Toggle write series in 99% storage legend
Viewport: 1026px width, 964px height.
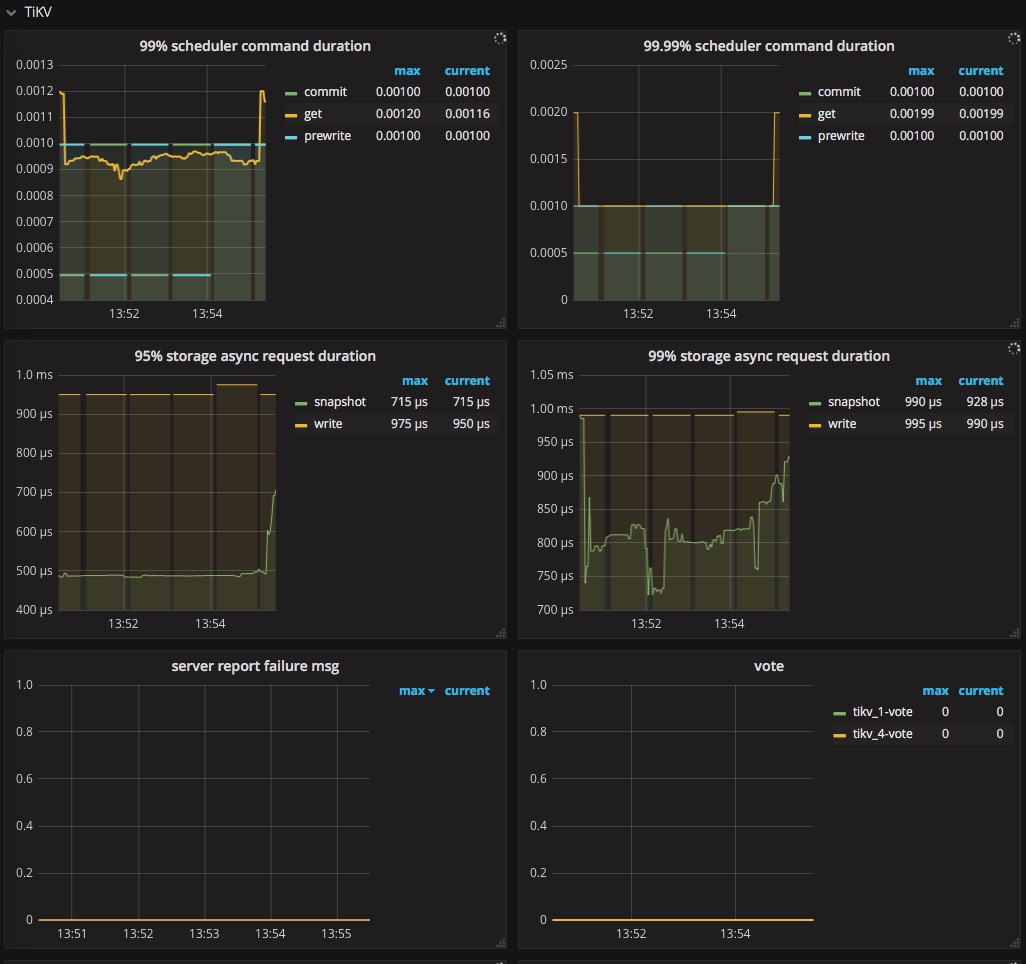(x=841, y=423)
